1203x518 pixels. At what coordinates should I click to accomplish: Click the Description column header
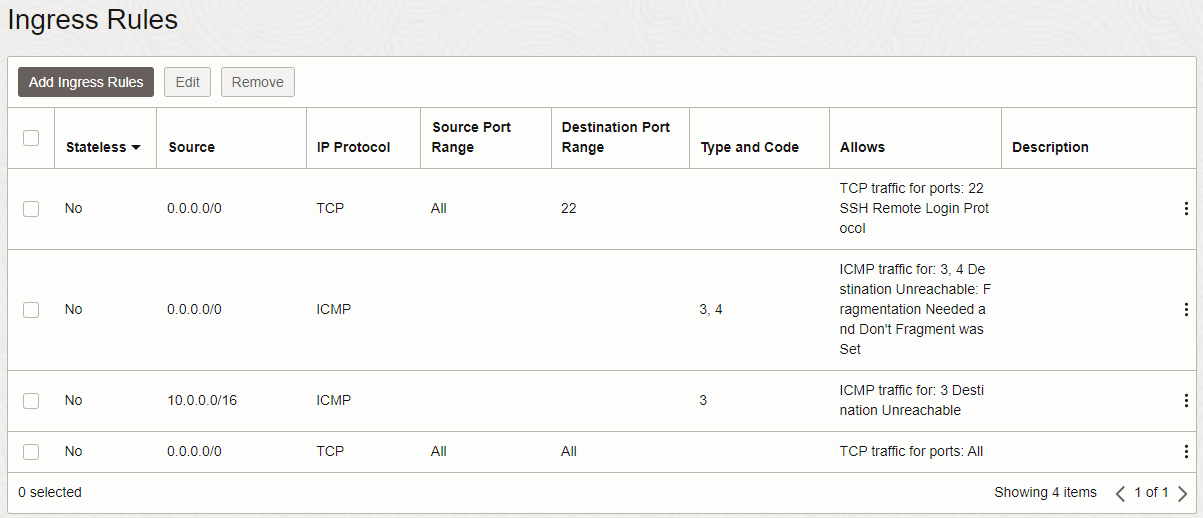(x=1050, y=147)
